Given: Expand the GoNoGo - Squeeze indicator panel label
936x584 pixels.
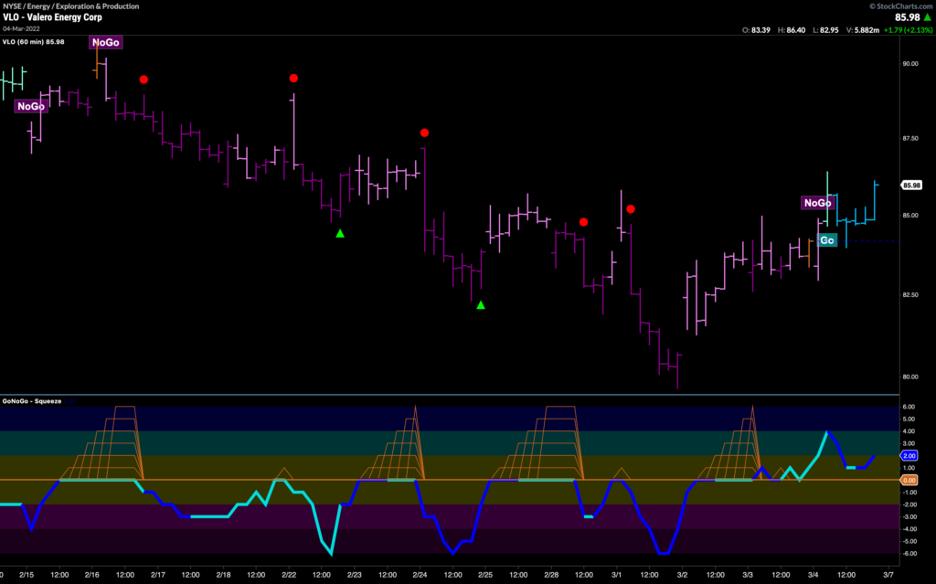Looking at the screenshot, I should coord(32,401).
